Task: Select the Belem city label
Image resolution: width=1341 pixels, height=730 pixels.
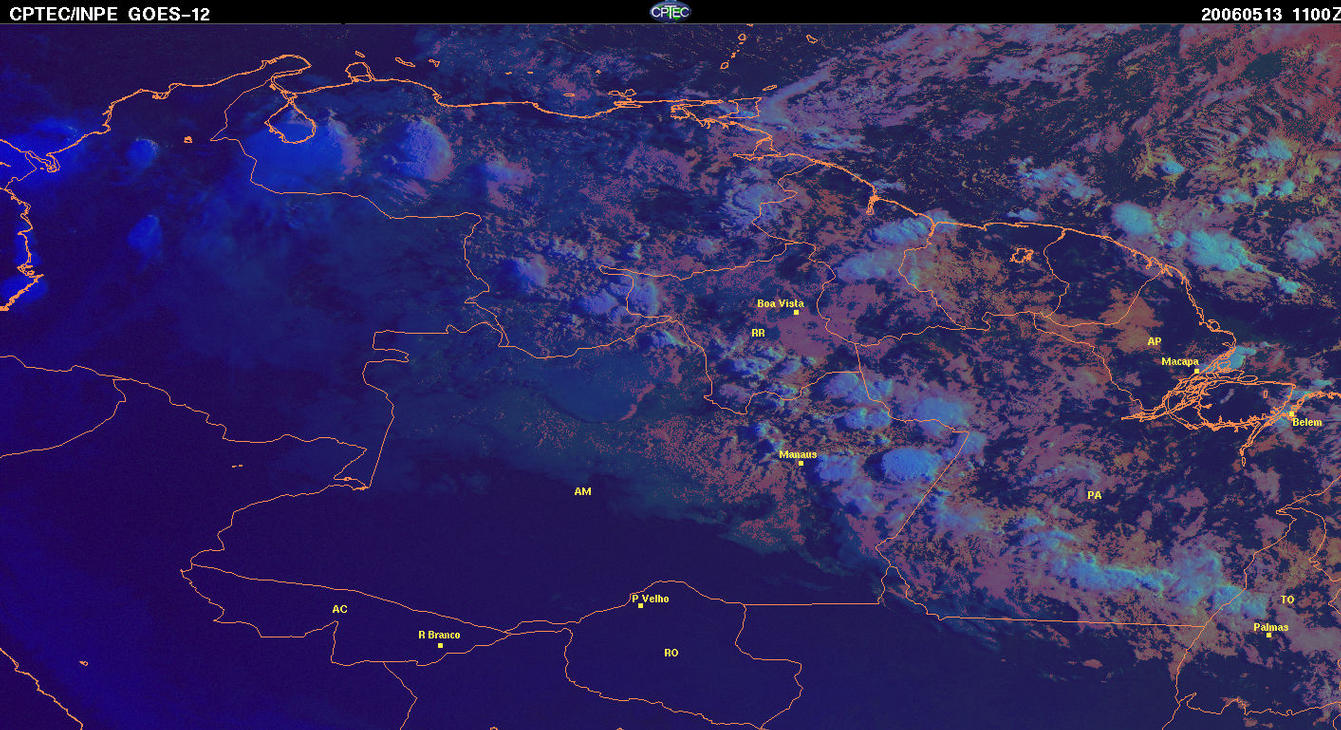Action: (1307, 422)
